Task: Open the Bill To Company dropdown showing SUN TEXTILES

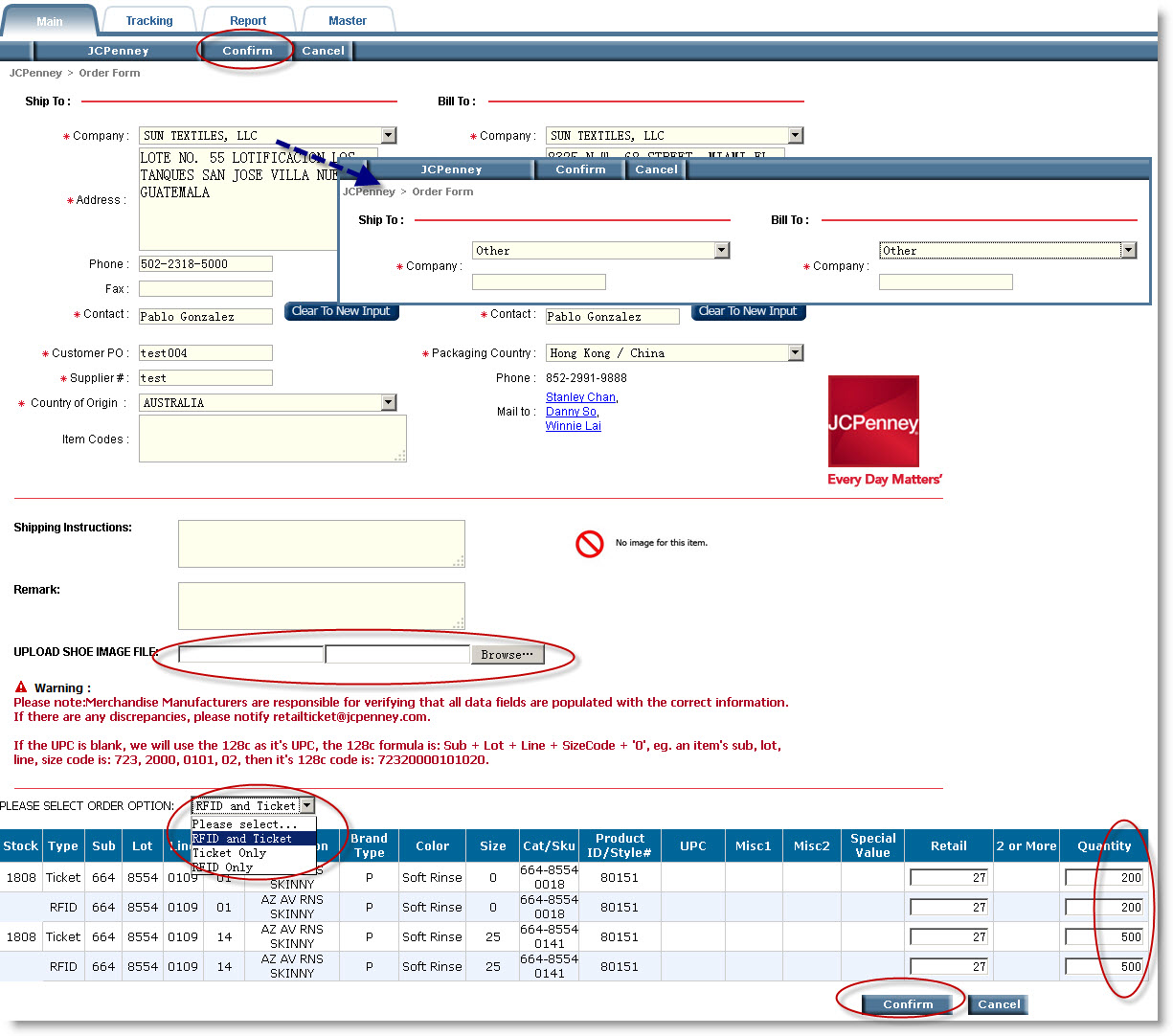Action: pos(675,135)
